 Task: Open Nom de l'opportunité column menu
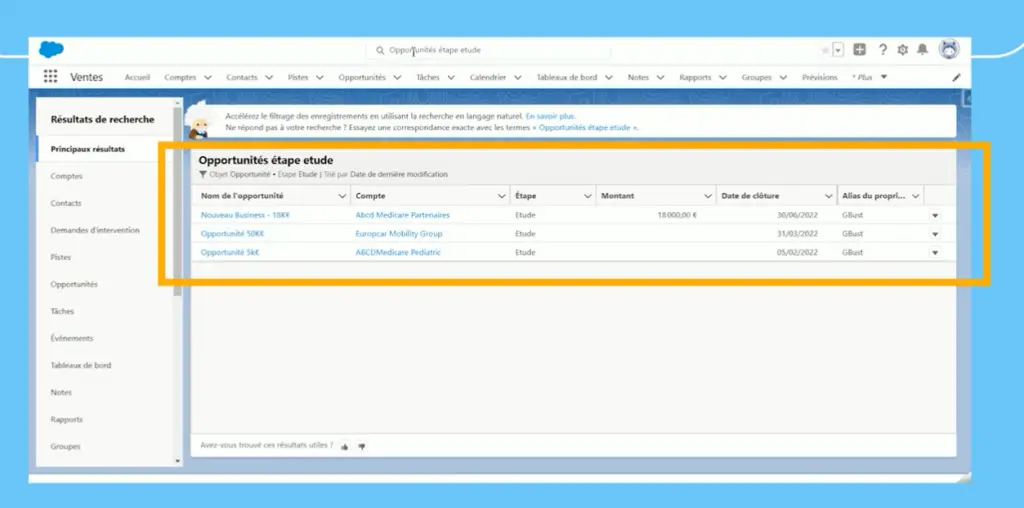pyautogui.click(x=342, y=196)
